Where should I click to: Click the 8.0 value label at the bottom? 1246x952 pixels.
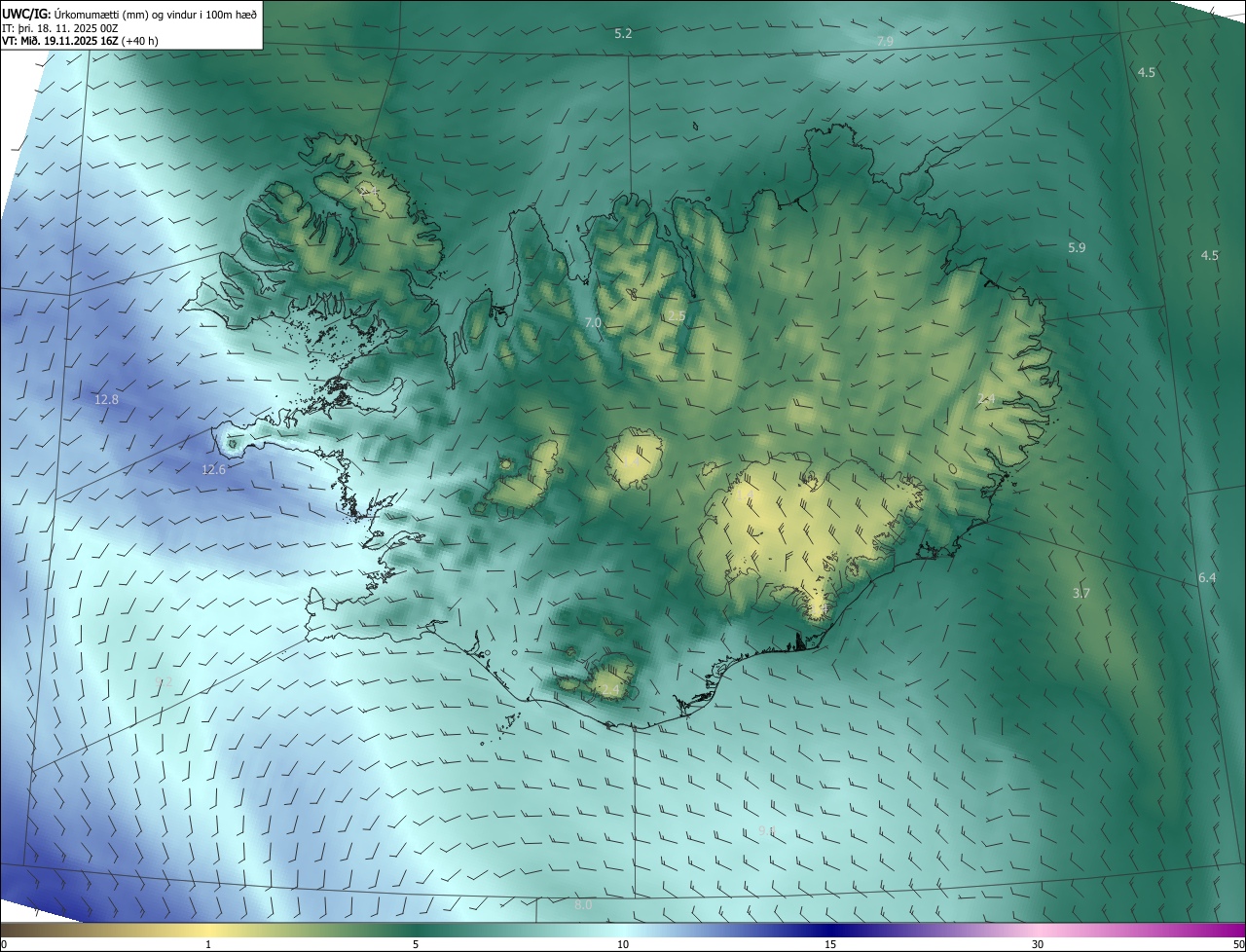pyautogui.click(x=583, y=905)
